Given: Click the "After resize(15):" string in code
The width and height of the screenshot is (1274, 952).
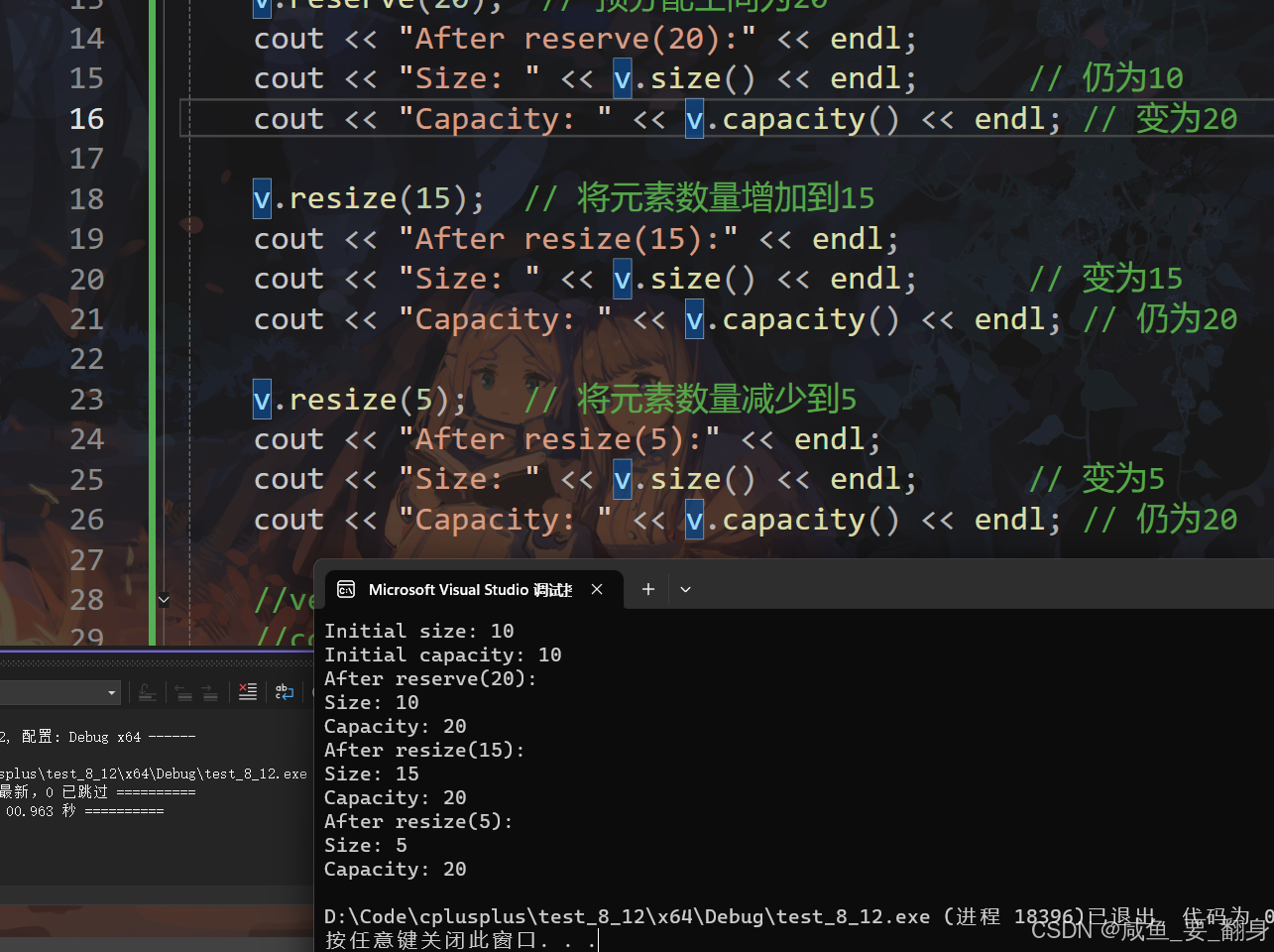Looking at the screenshot, I should 568,239.
